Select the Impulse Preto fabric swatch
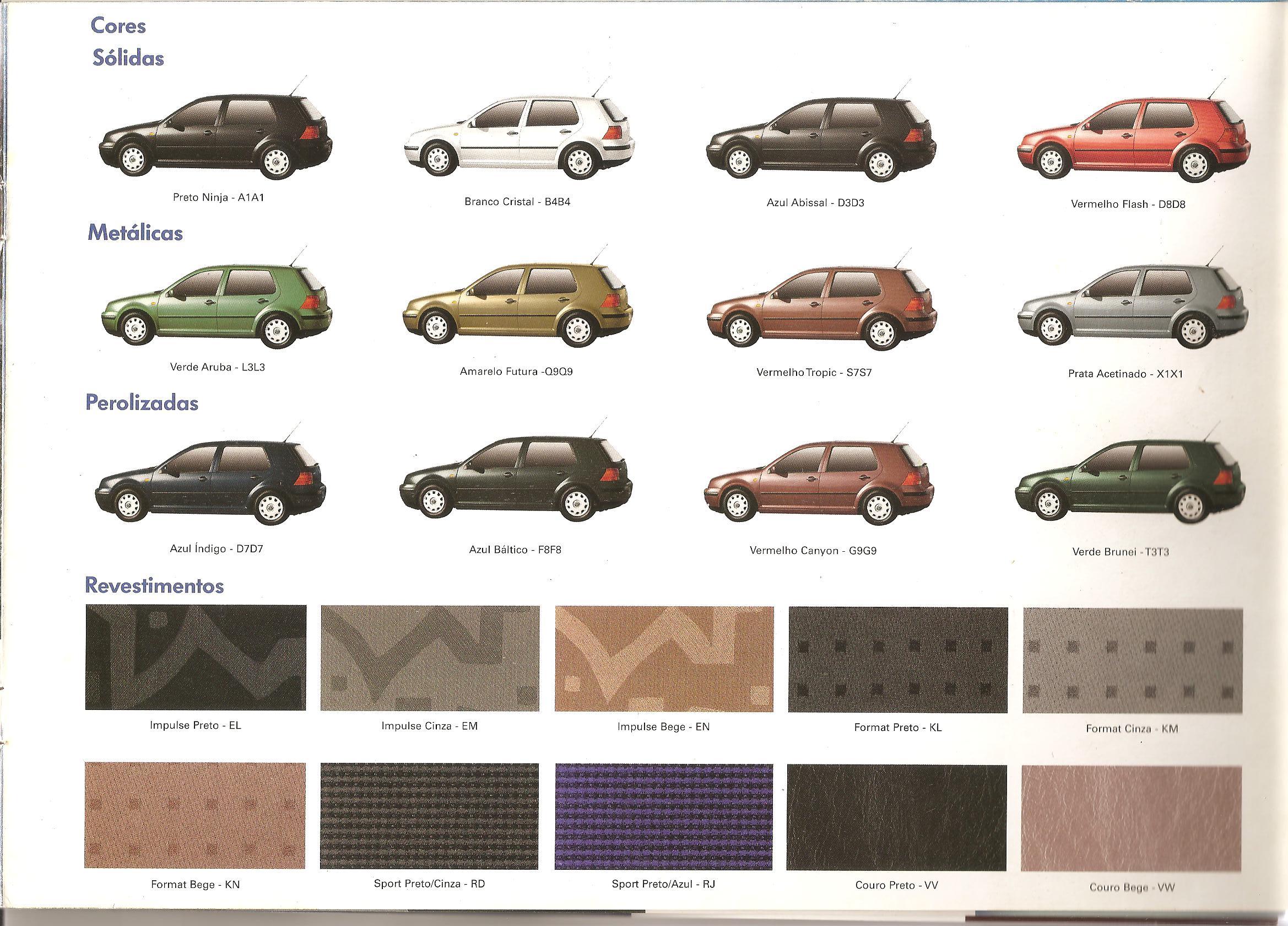Image resolution: width=1288 pixels, height=926 pixels. [x=196, y=657]
